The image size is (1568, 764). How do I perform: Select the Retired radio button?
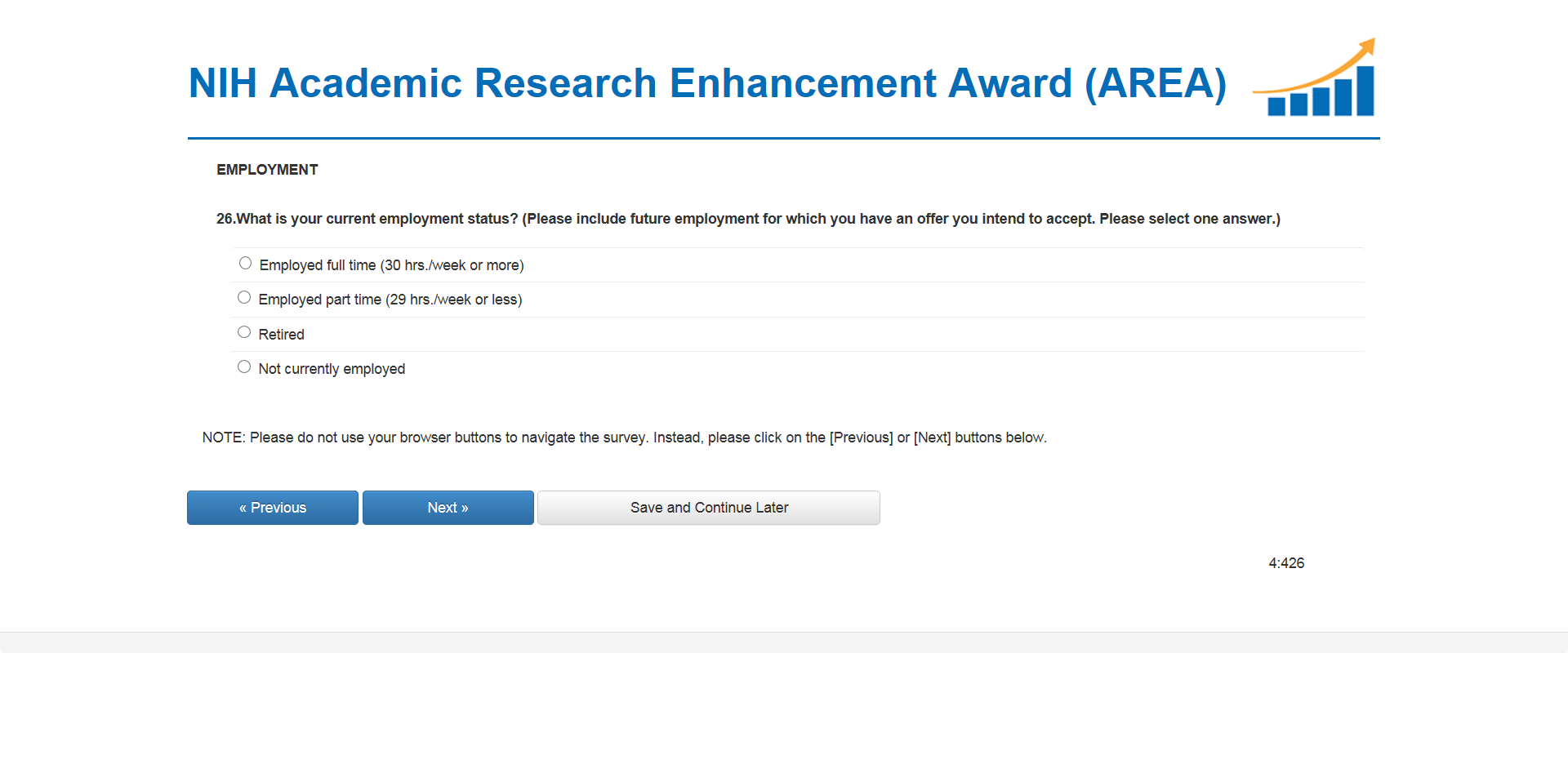click(244, 332)
